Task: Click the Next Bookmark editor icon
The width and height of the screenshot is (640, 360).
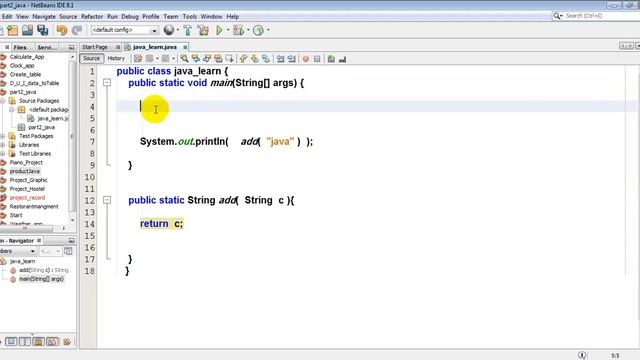Action: [255, 59]
